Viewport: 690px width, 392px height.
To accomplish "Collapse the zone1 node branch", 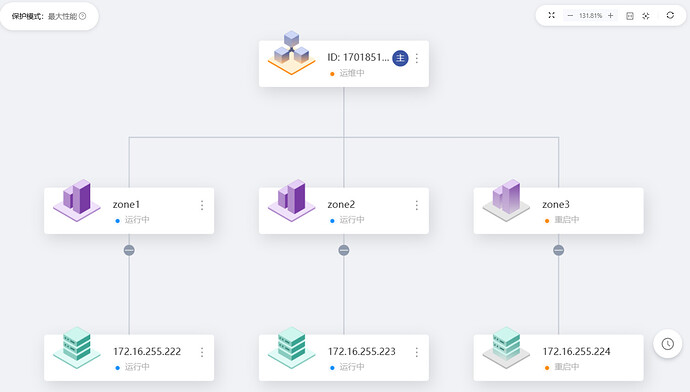I will 129,250.
